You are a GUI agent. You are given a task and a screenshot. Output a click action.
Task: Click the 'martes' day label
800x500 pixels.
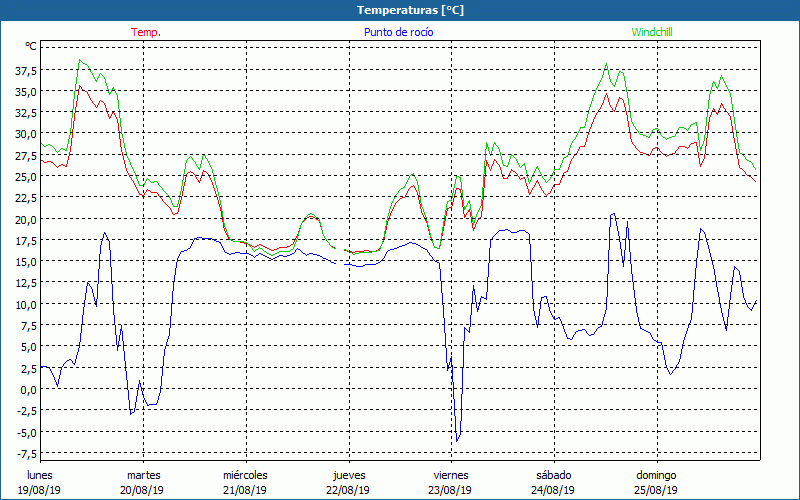pyautogui.click(x=143, y=475)
